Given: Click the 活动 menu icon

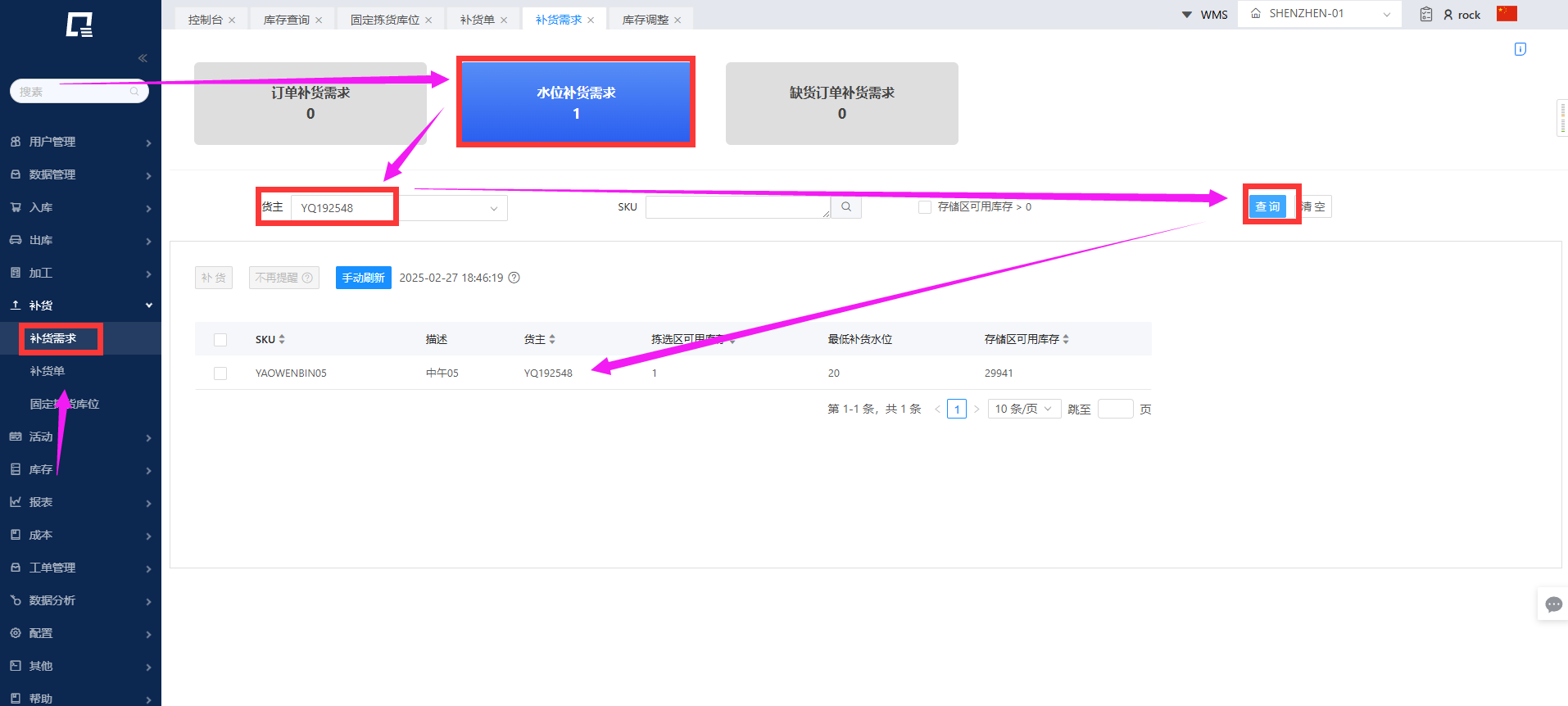Looking at the screenshot, I should click(x=16, y=437).
